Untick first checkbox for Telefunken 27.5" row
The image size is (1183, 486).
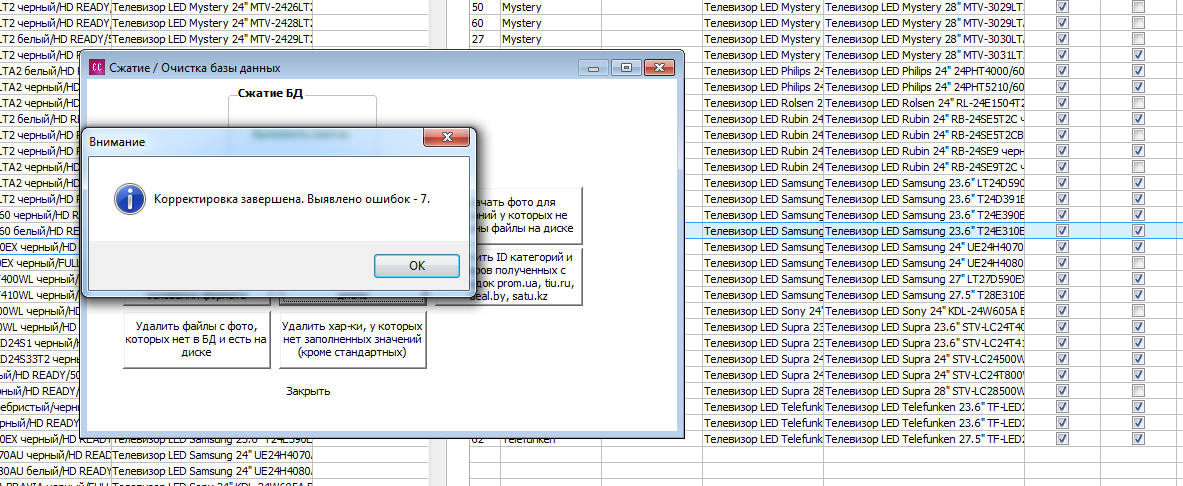[1062, 438]
